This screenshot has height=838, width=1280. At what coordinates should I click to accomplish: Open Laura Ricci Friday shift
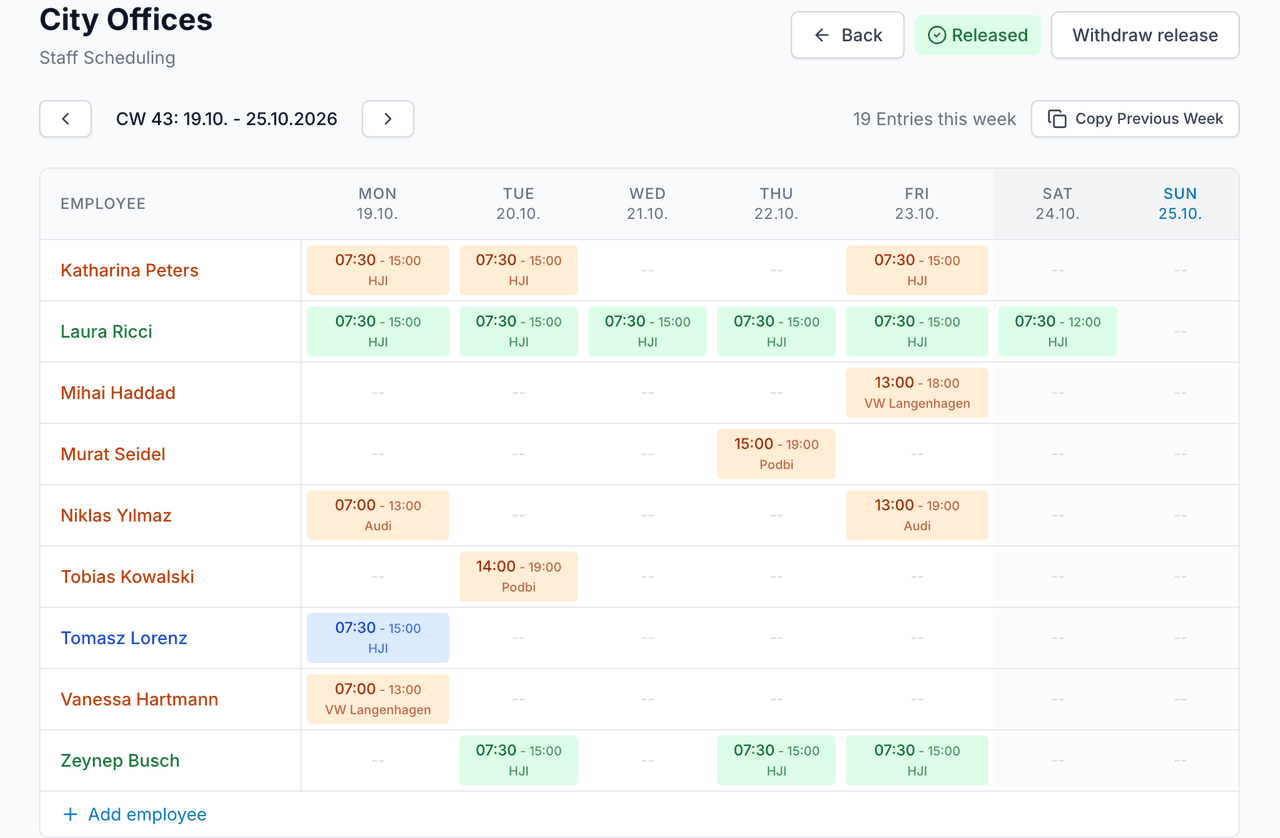coord(917,331)
